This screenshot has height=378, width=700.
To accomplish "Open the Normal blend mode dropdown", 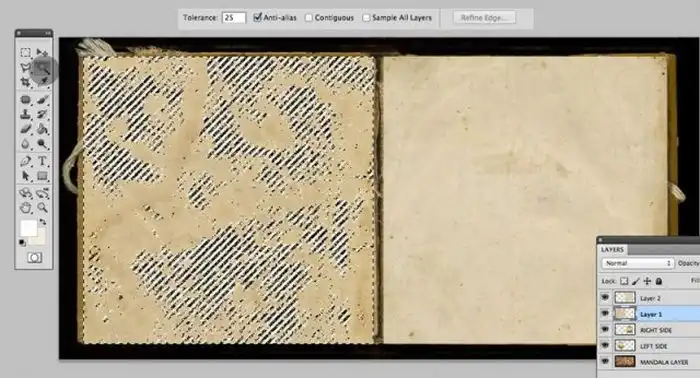I will [637, 263].
